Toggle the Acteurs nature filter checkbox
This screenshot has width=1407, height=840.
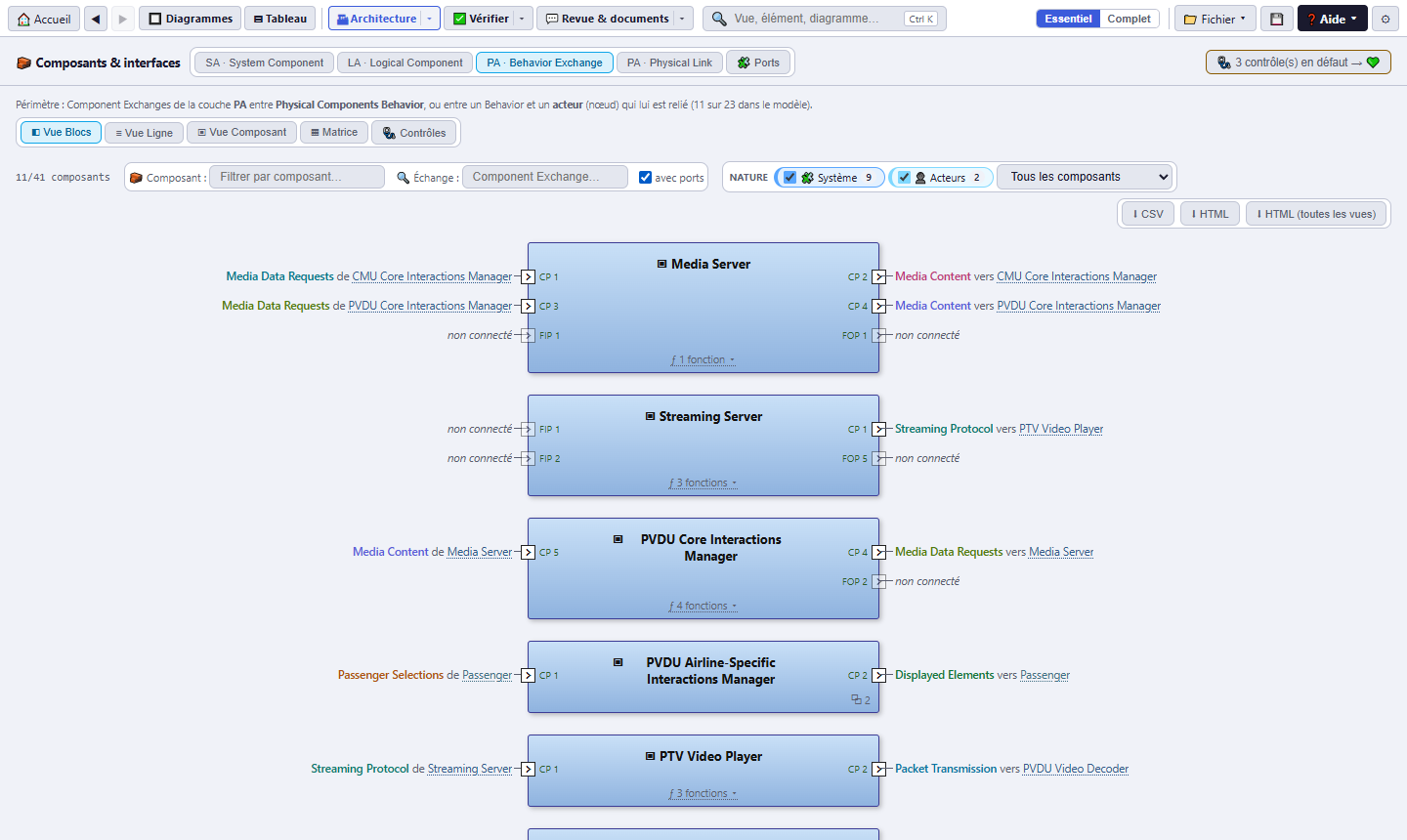904,177
